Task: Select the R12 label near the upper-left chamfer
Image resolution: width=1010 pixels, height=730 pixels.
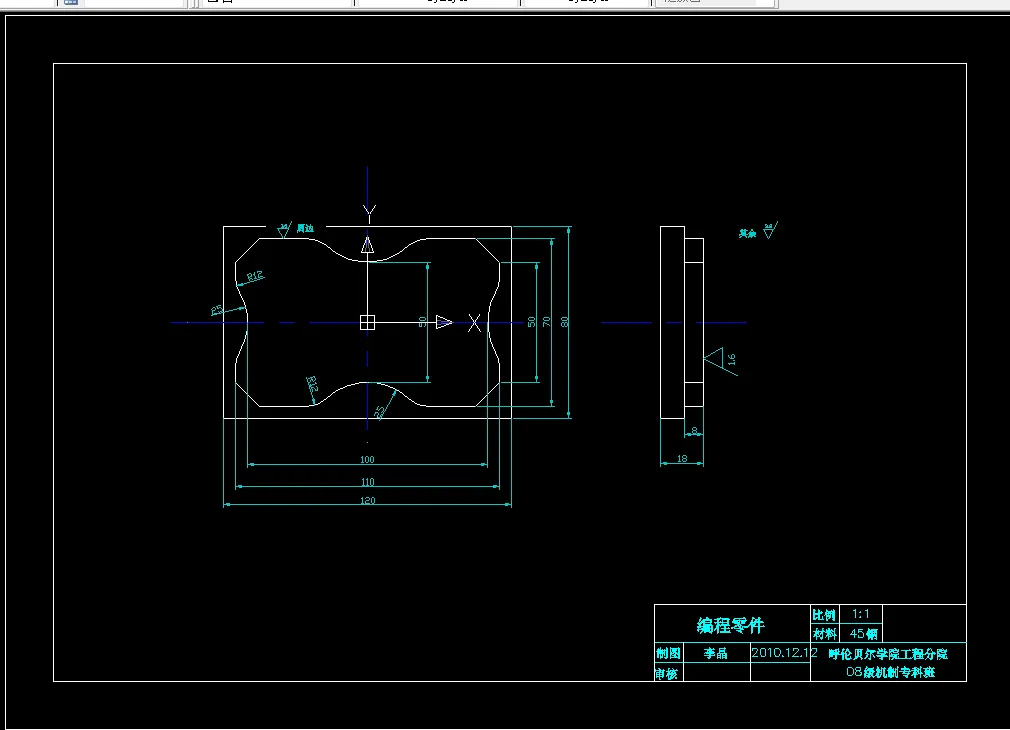Action: coord(255,276)
